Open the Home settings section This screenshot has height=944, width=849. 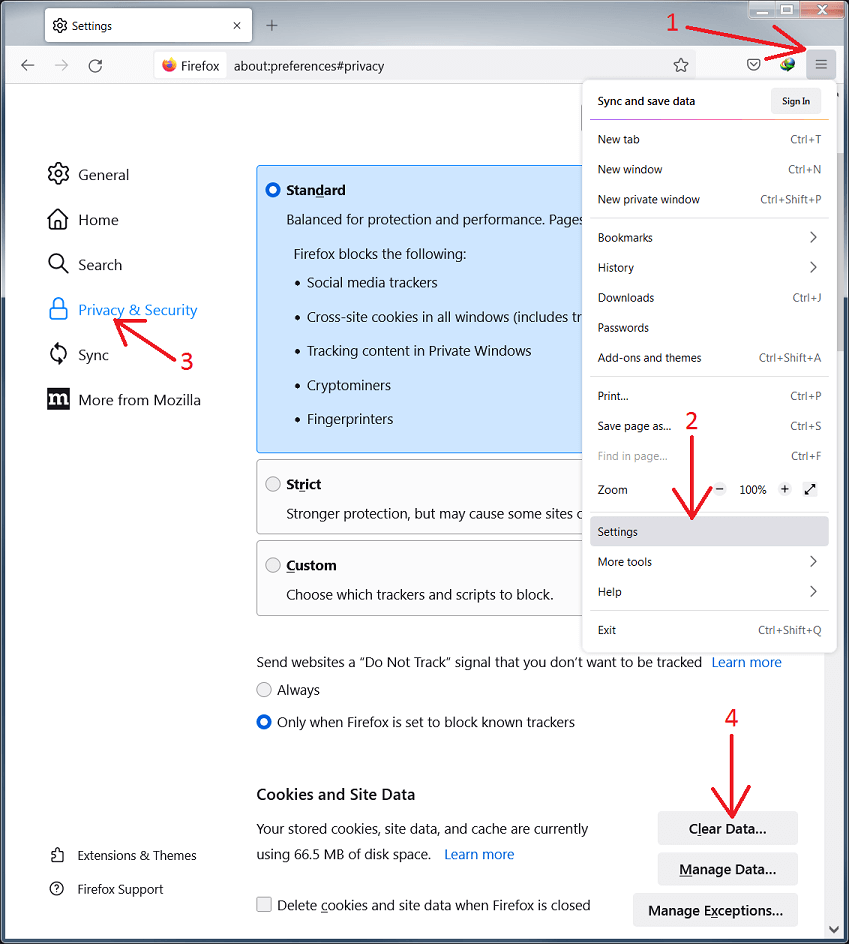tap(96, 219)
